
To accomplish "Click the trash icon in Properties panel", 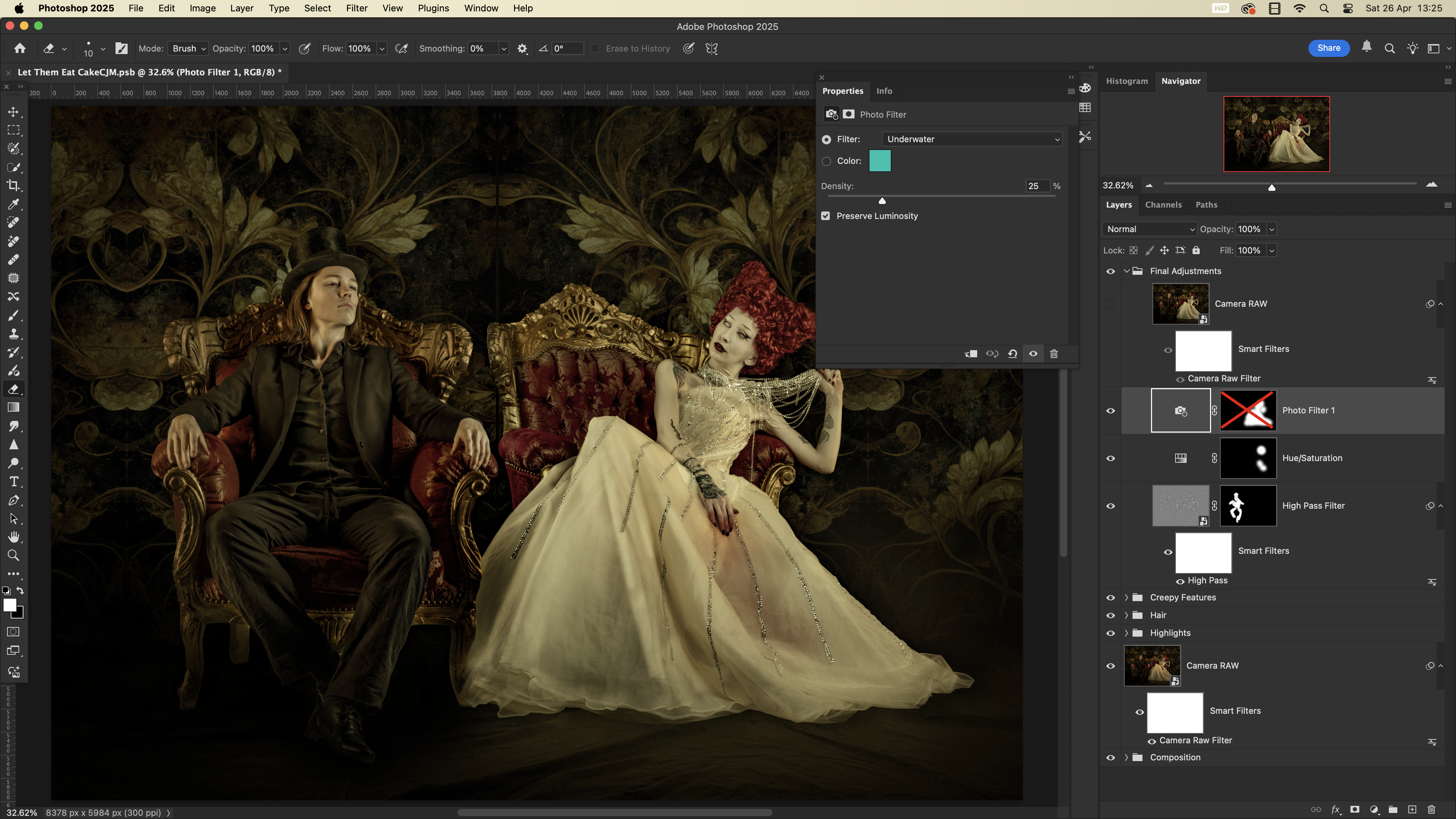I will [x=1054, y=354].
